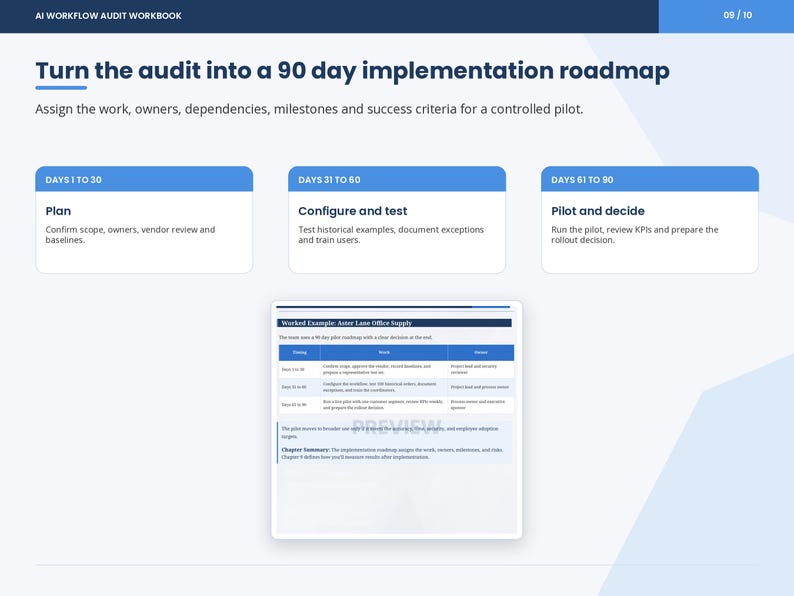This screenshot has width=794, height=596.
Task: Click the 'Owner' table column header
Action: (481, 352)
